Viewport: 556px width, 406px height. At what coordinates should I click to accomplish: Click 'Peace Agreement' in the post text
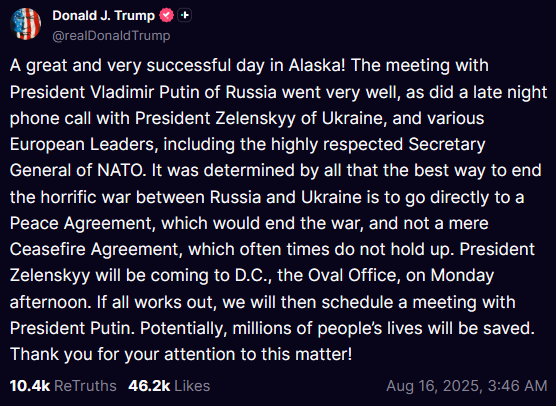coord(83,223)
